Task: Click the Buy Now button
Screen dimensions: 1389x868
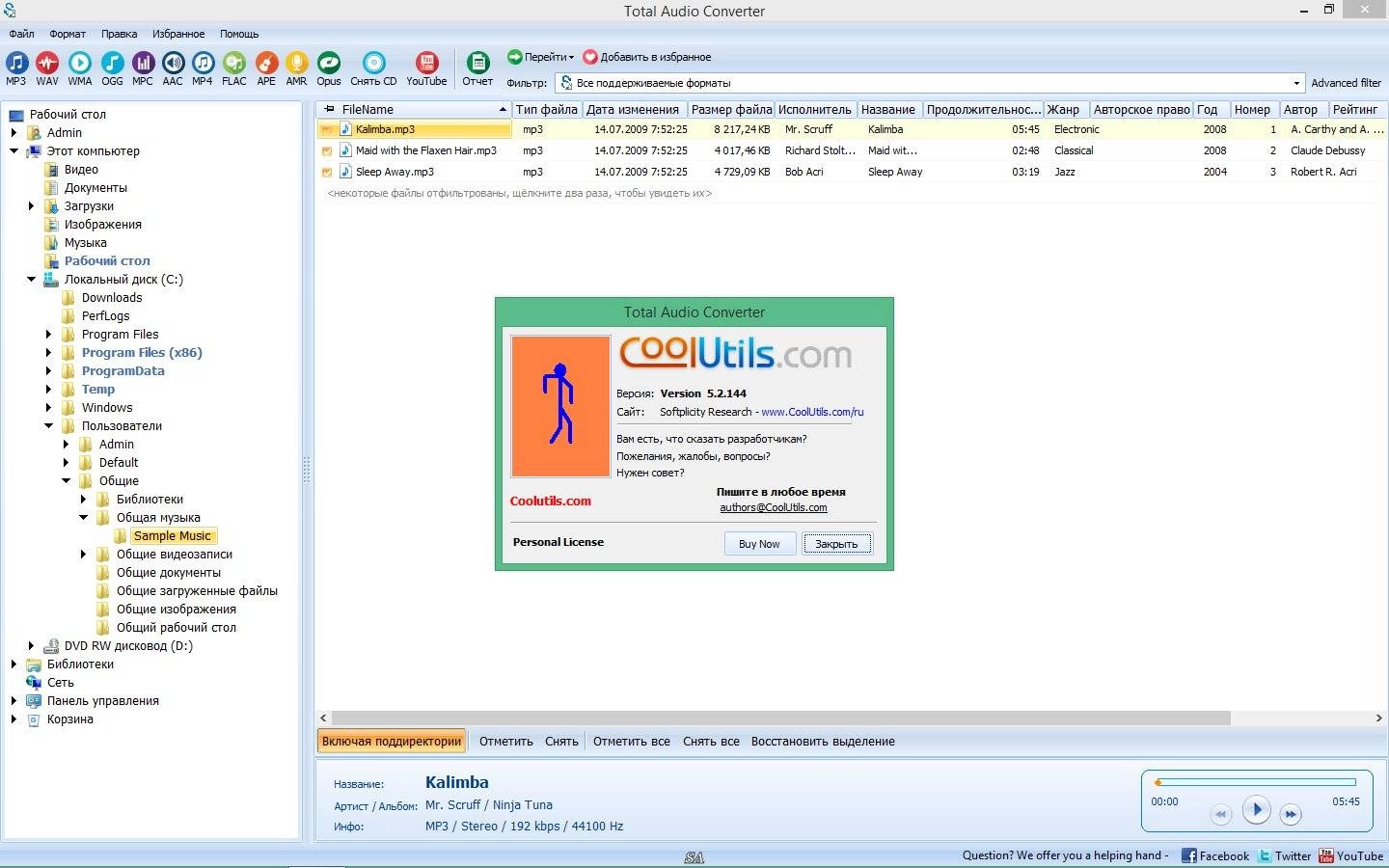Action: [x=759, y=544]
